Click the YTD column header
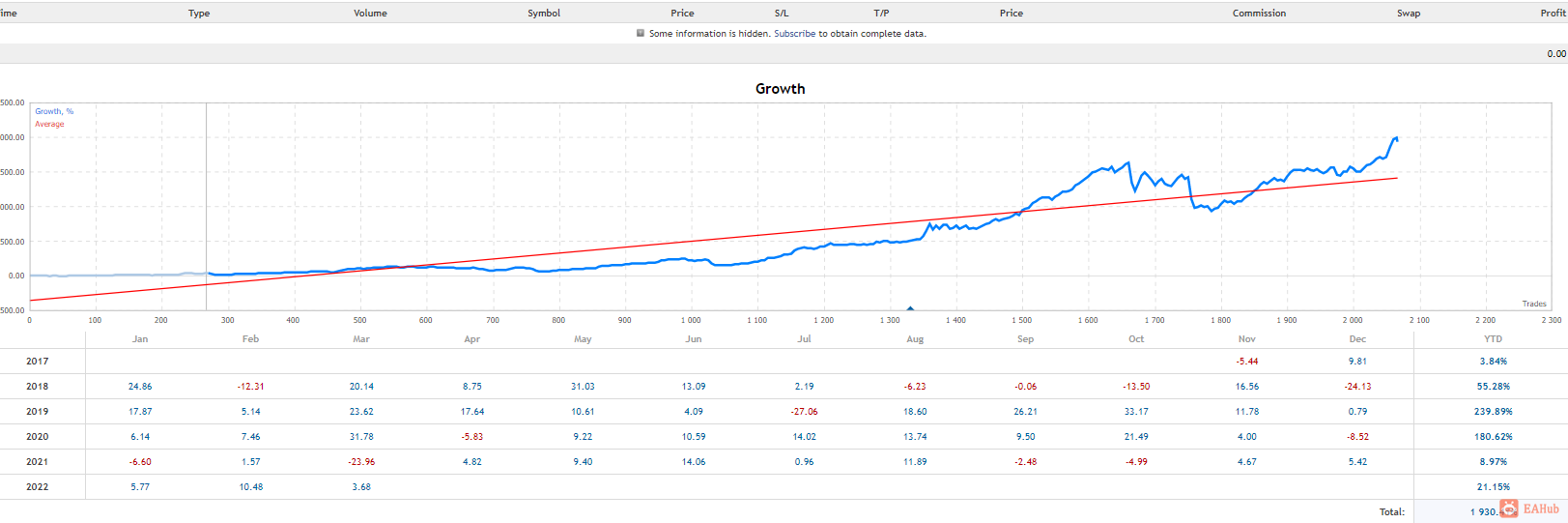 click(x=1493, y=339)
